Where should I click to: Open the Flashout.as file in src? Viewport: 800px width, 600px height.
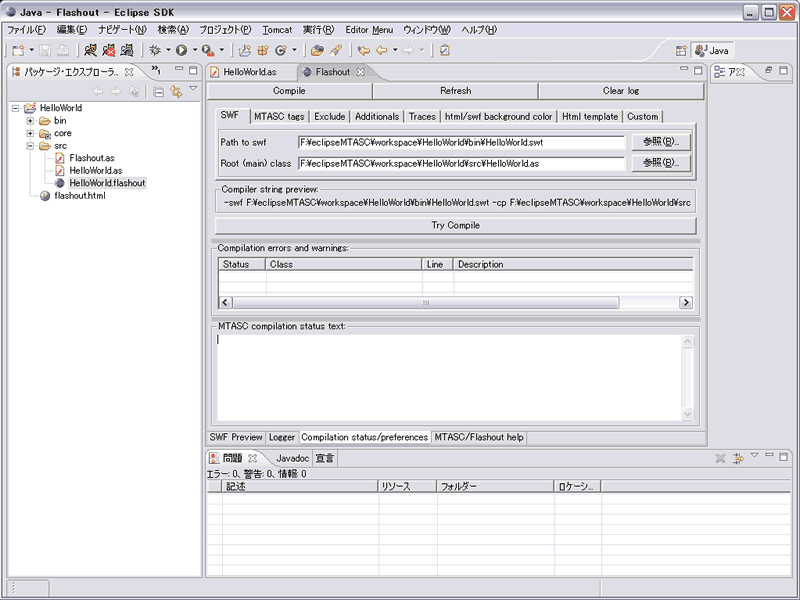click(x=92, y=158)
